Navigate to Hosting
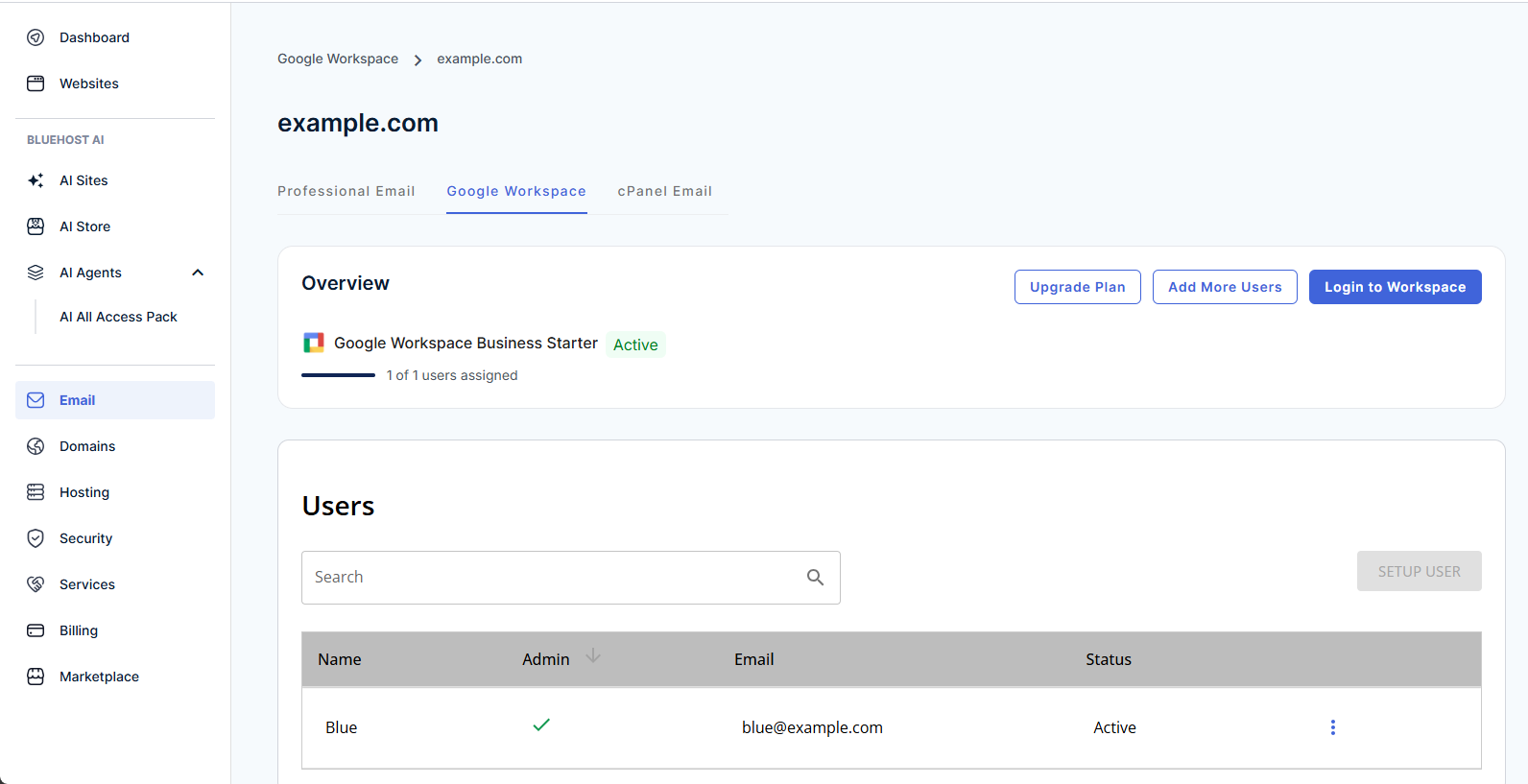1528x784 pixels. click(x=84, y=492)
